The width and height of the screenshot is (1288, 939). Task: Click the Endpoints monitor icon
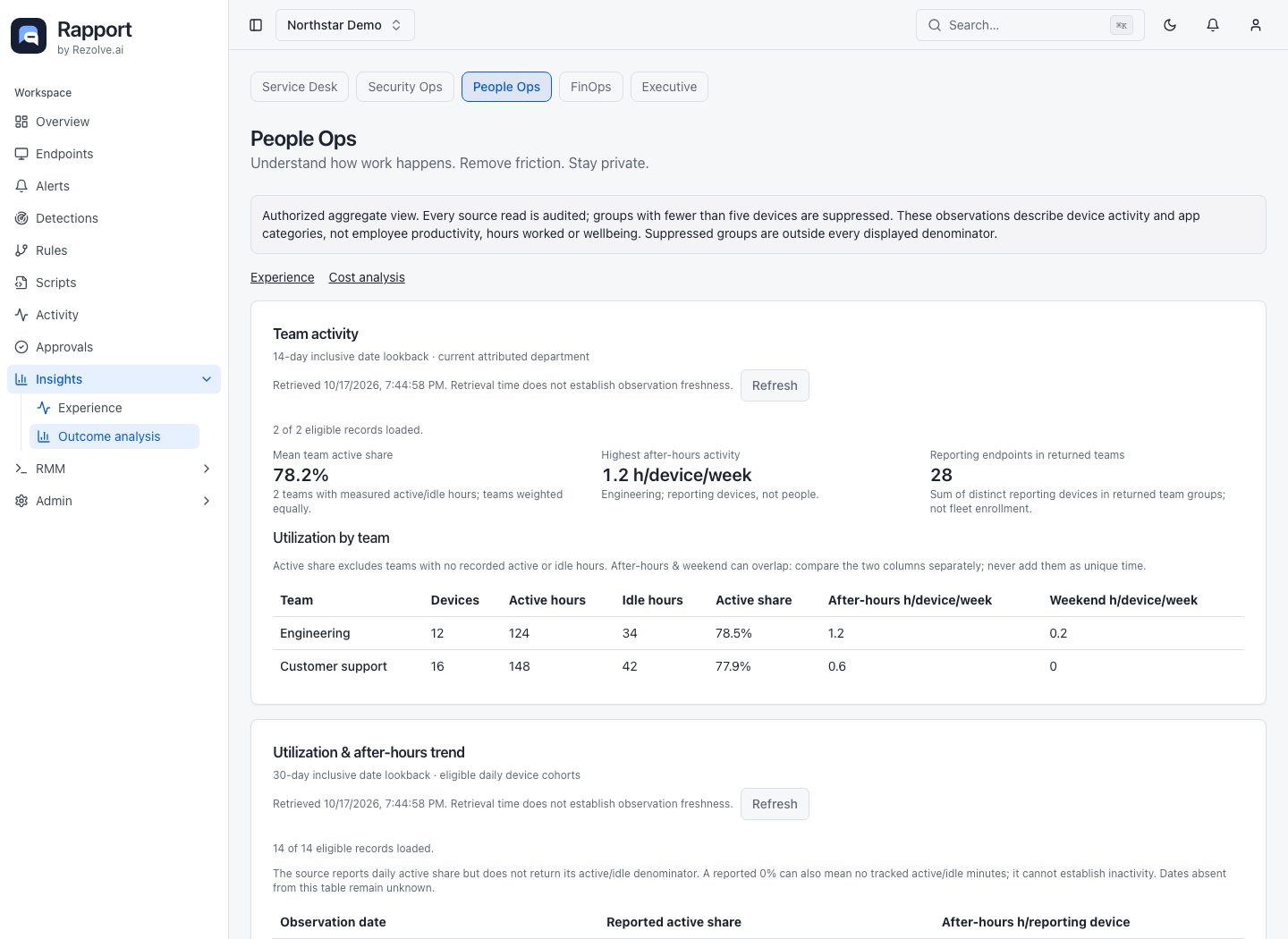(21, 154)
